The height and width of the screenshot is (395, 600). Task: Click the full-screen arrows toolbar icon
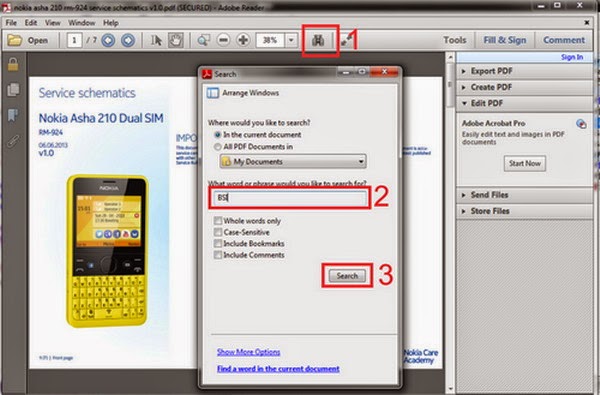pyautogui.click(x=346, y=41)
